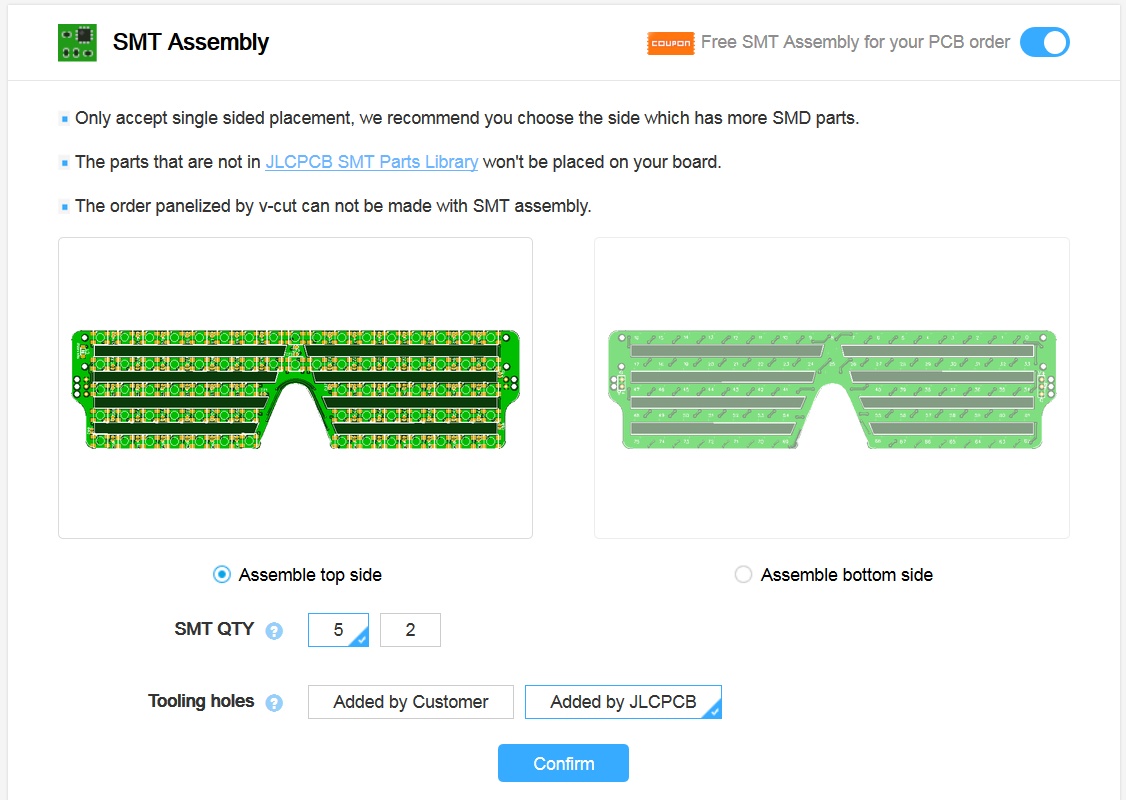Screen dimensions: 1126x800
Task: Click the checkmark corner on quantity 5 option
Action: [363, 641]
